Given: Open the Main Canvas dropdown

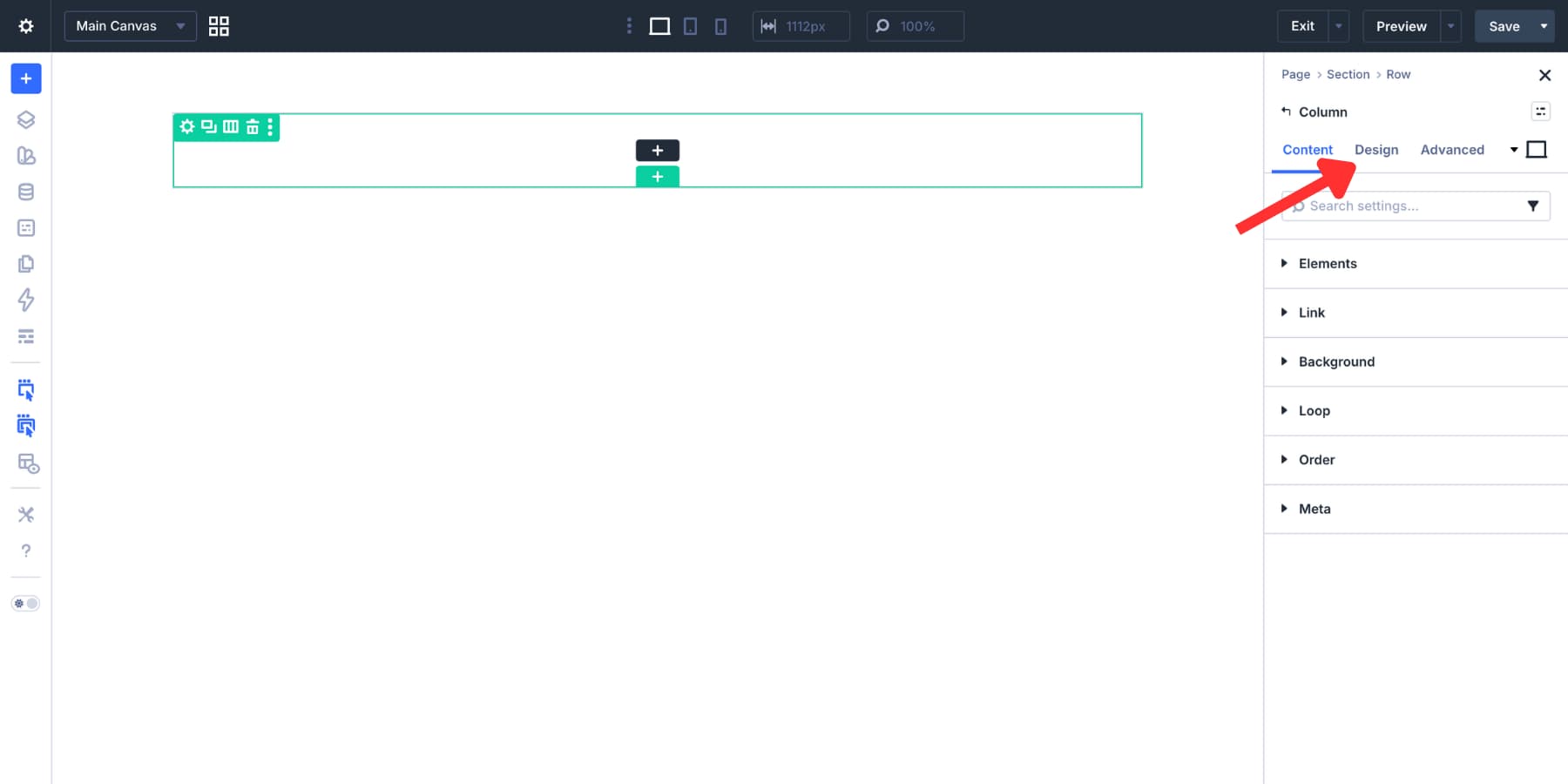Looking at the screenshot, I should (x=131, y=26).
